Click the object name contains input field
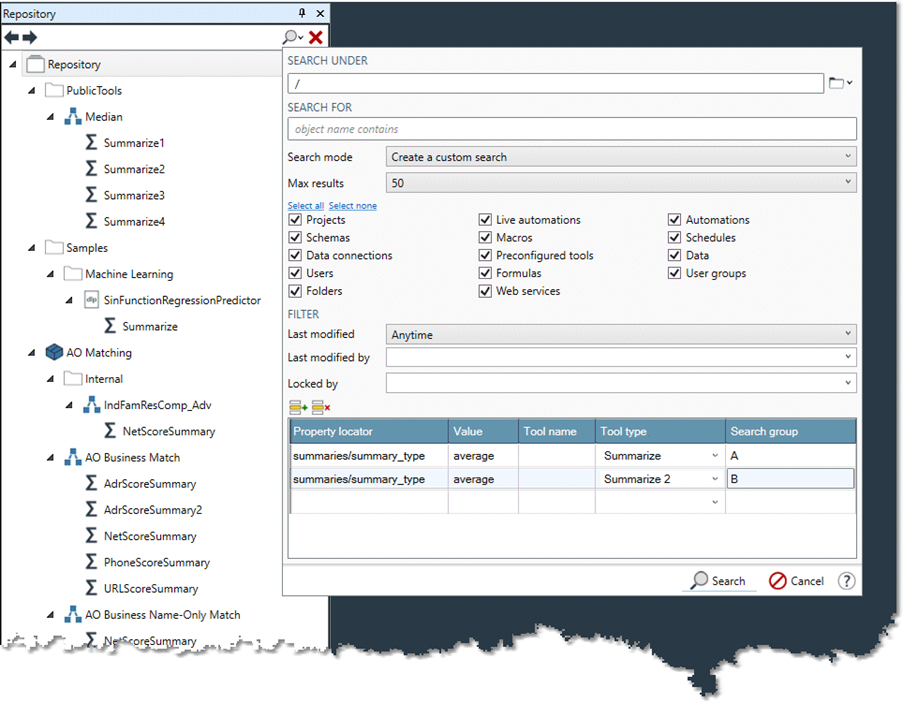 point(571,129)
